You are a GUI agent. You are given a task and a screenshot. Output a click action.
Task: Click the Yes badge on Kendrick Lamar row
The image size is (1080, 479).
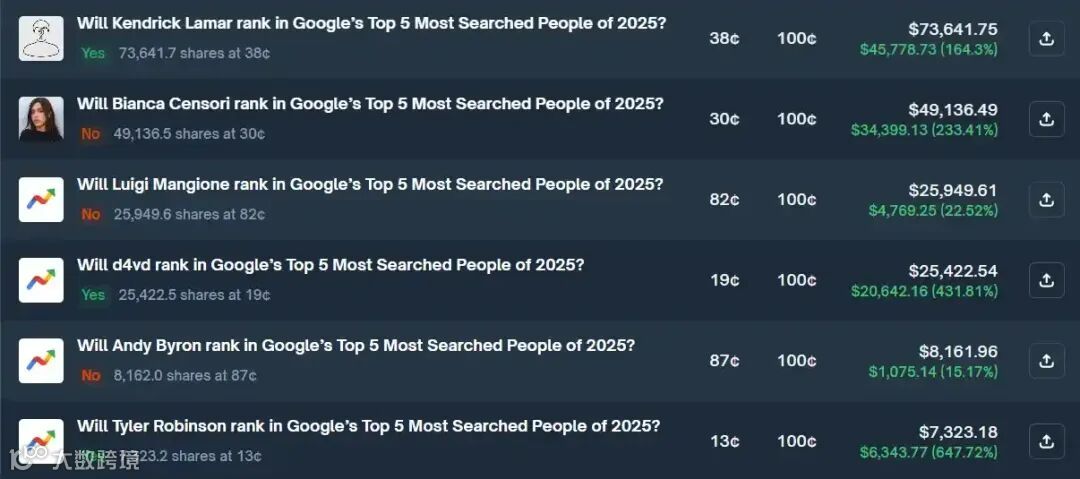click(x=93, y=53)
